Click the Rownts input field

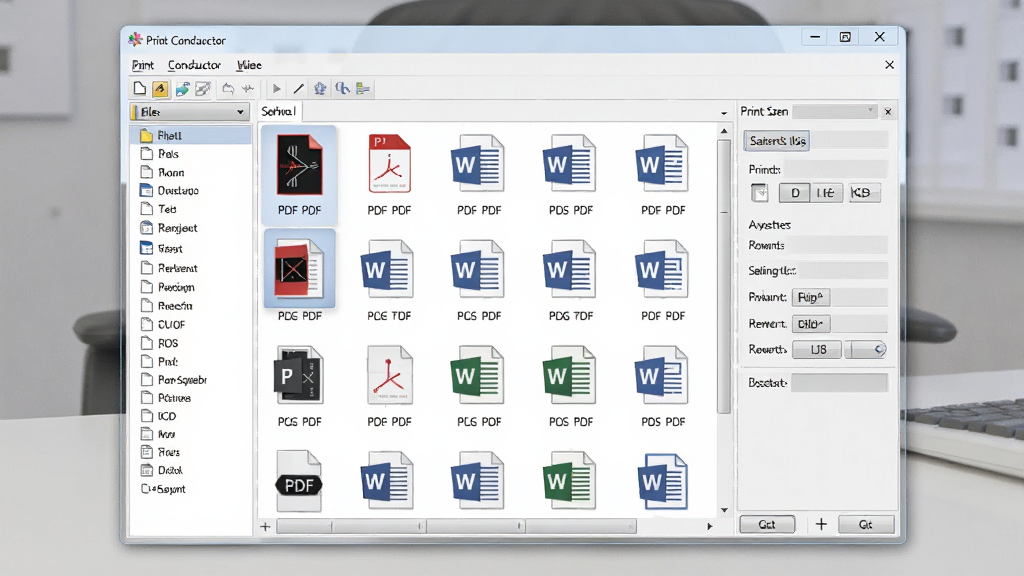835,246
